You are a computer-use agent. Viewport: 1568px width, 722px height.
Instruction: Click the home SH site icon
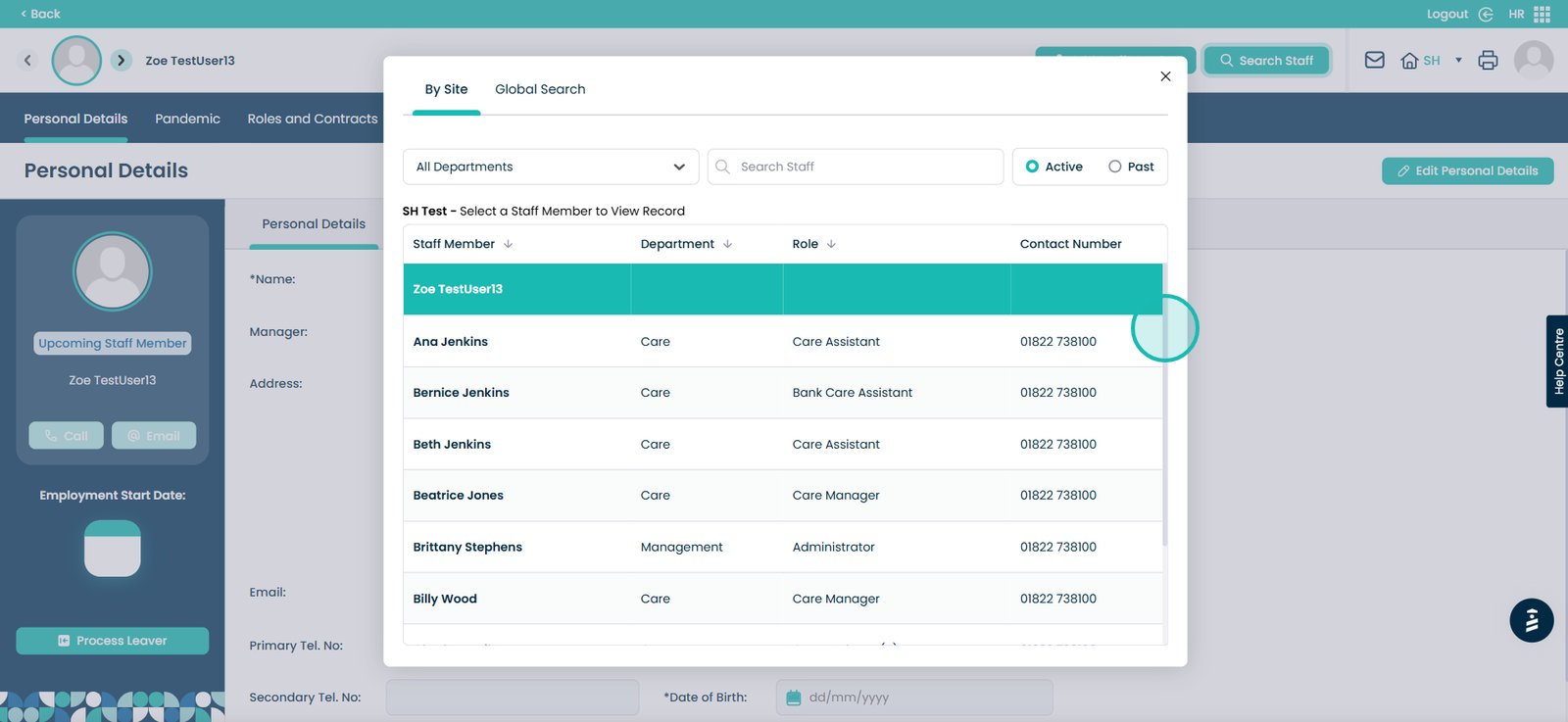click(x=1409, y=61)
